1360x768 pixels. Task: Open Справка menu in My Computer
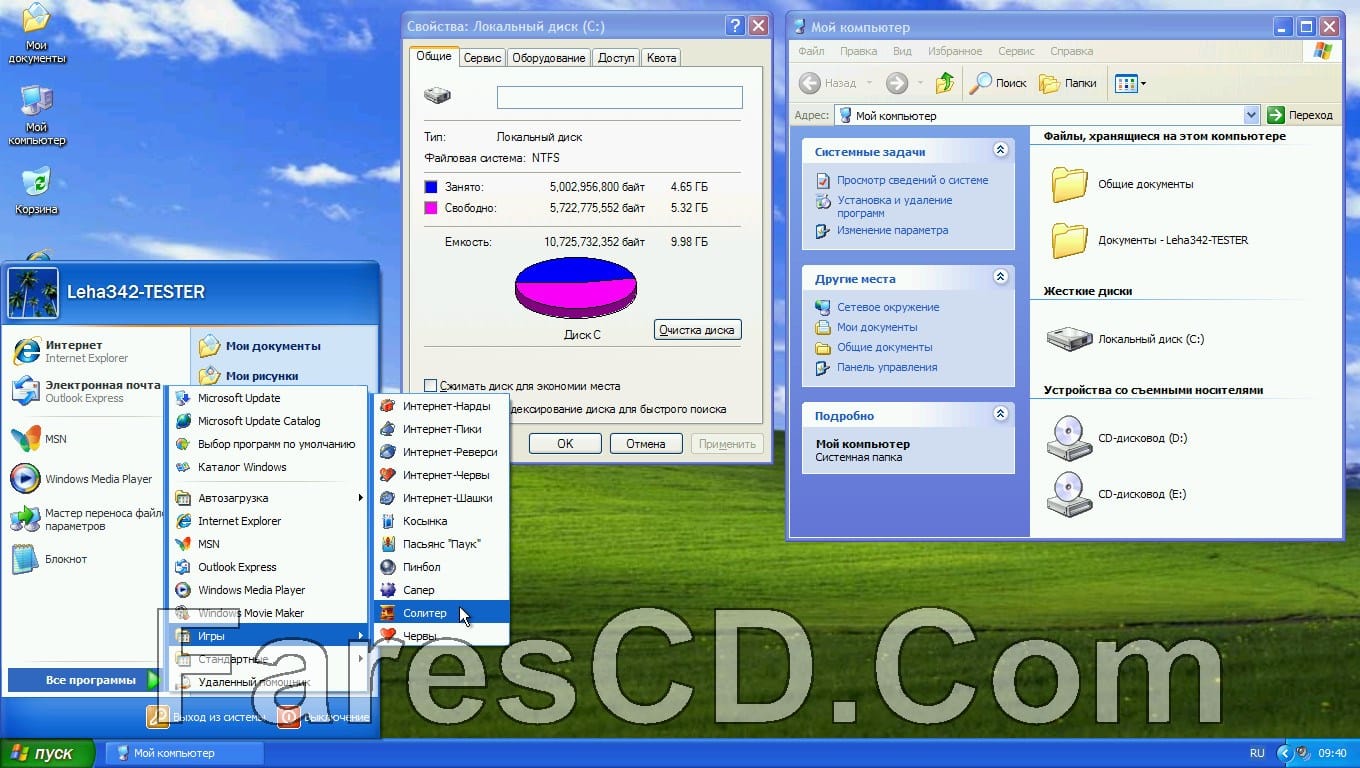pyautogui.click(x=1071, y=51)
